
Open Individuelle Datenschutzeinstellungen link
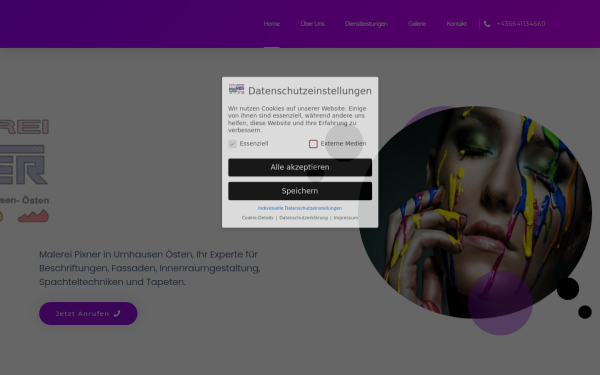300,208
